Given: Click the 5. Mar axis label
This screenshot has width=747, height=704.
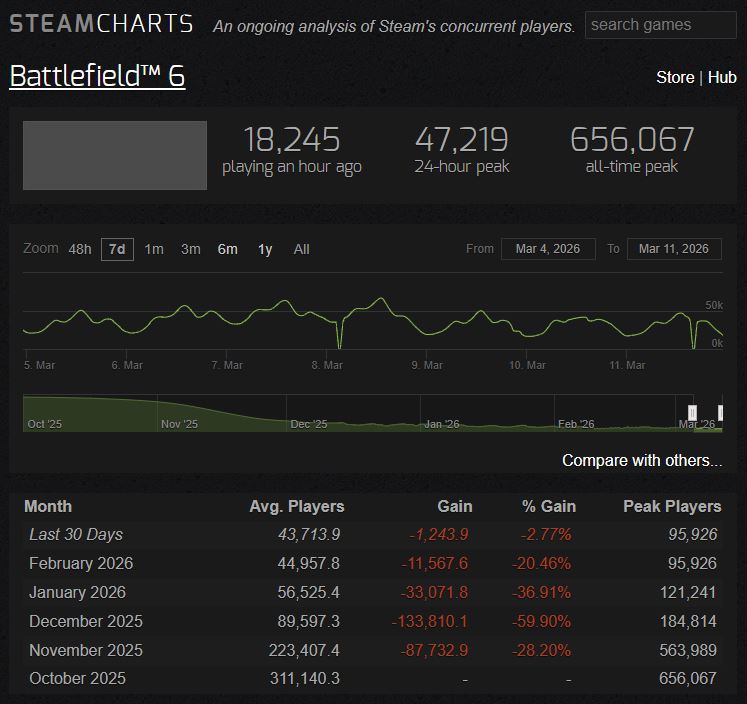Looking at the screenshot, I should pos(40,365).
